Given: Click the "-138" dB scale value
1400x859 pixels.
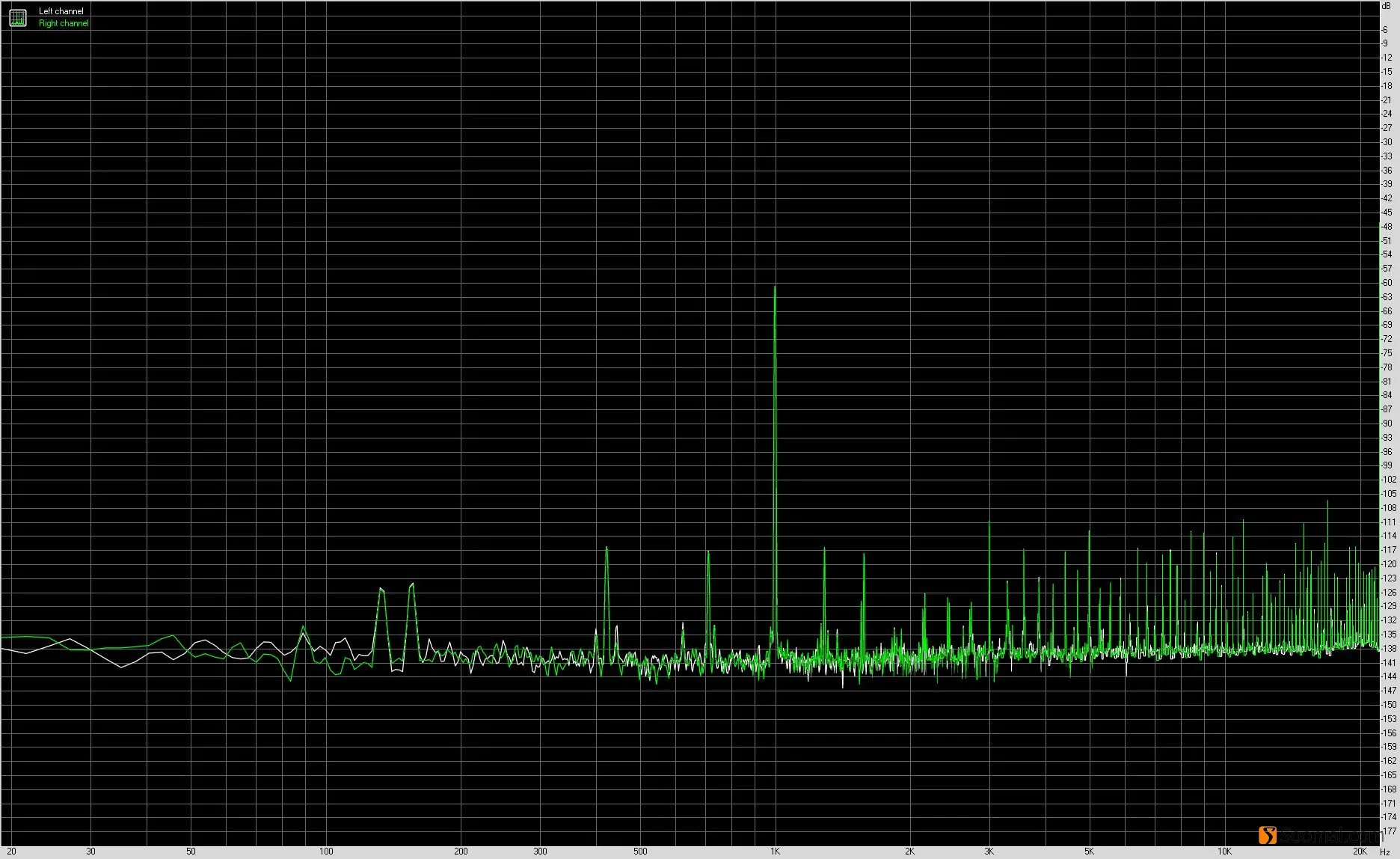Looking at the screenshot, I should coord(1389,649).
